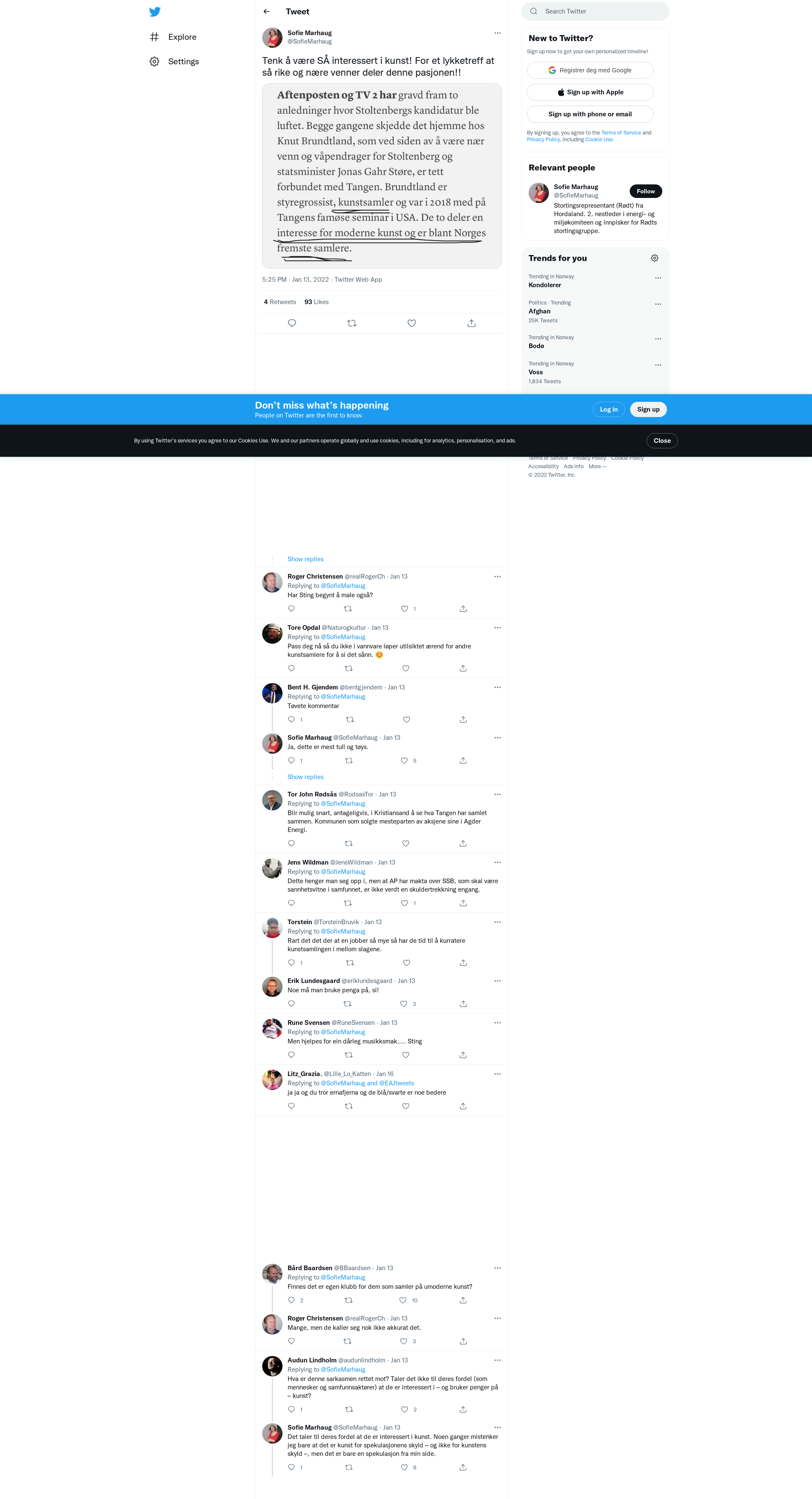This screenshot has height=1499, width=812.
Task: Like Roger Christensen's 'Har Sting begynt' reply
Action: [404, 609]
